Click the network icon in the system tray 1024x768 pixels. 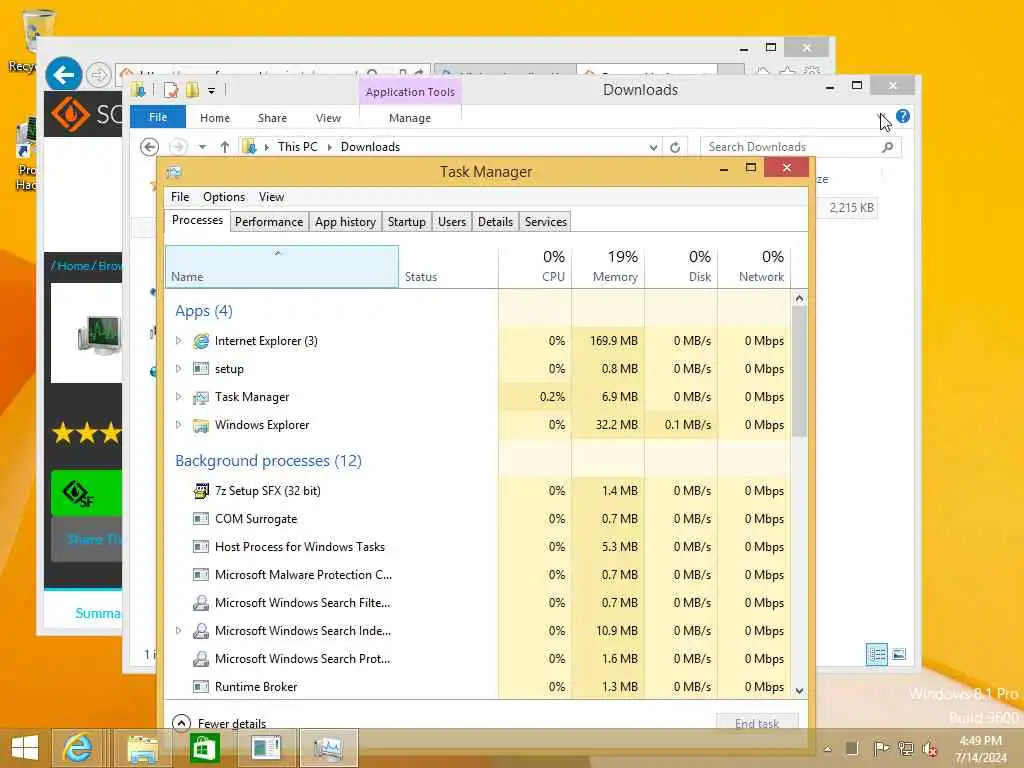coord(905,748)
